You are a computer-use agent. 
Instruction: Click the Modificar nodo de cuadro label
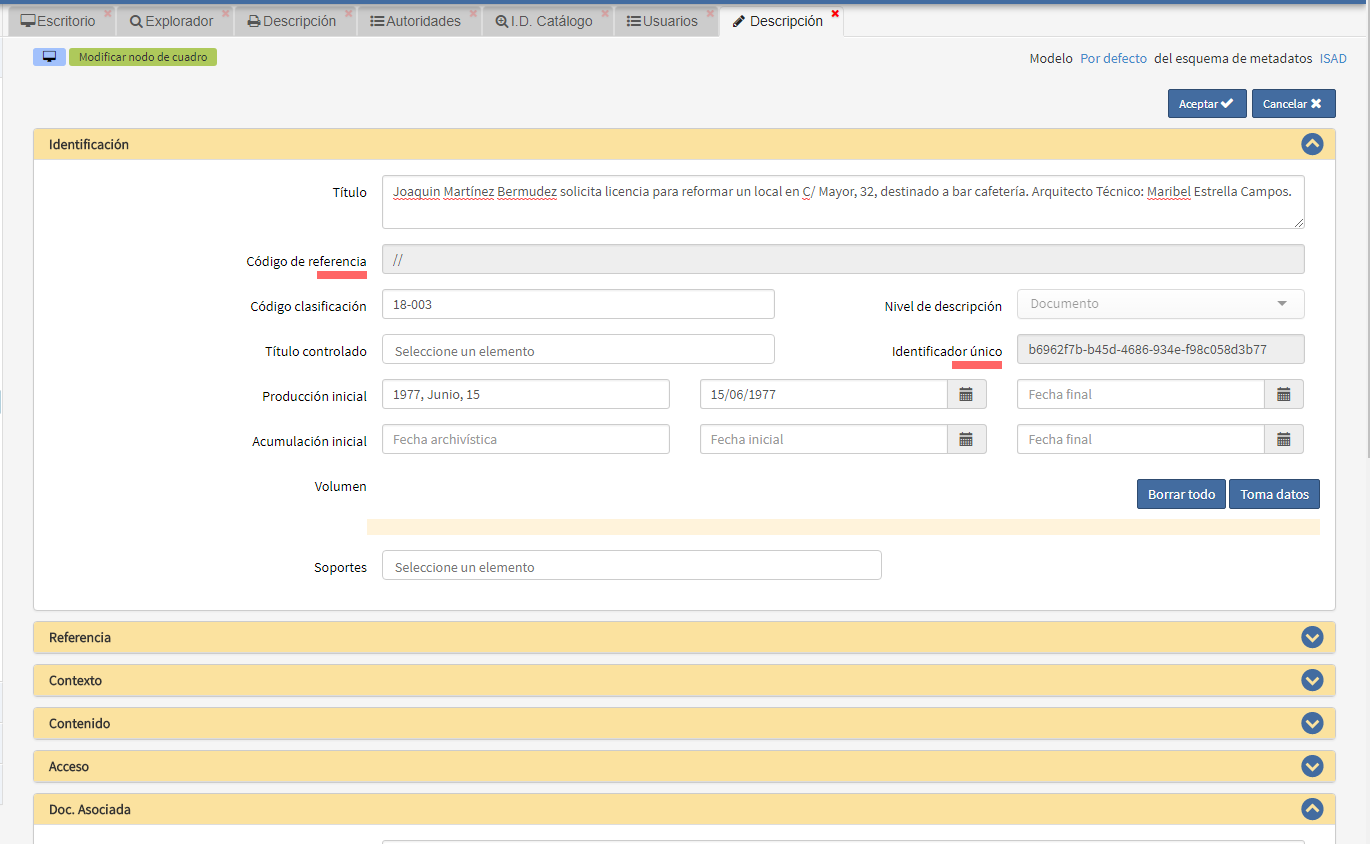pos(143,57)
